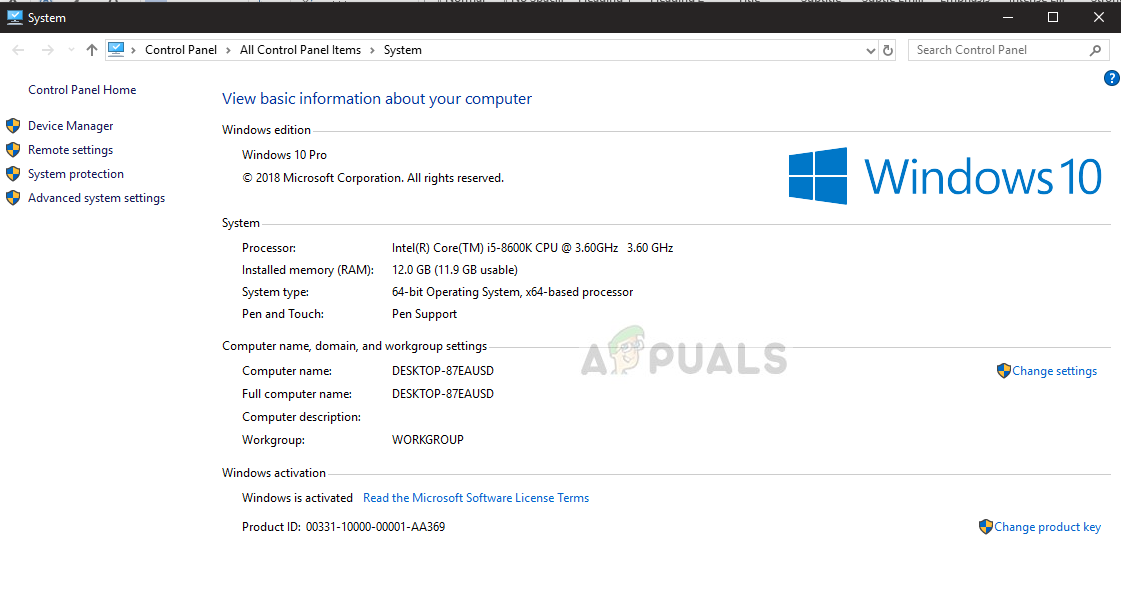Click the Back navigation arrow

(x=19, y=50)
